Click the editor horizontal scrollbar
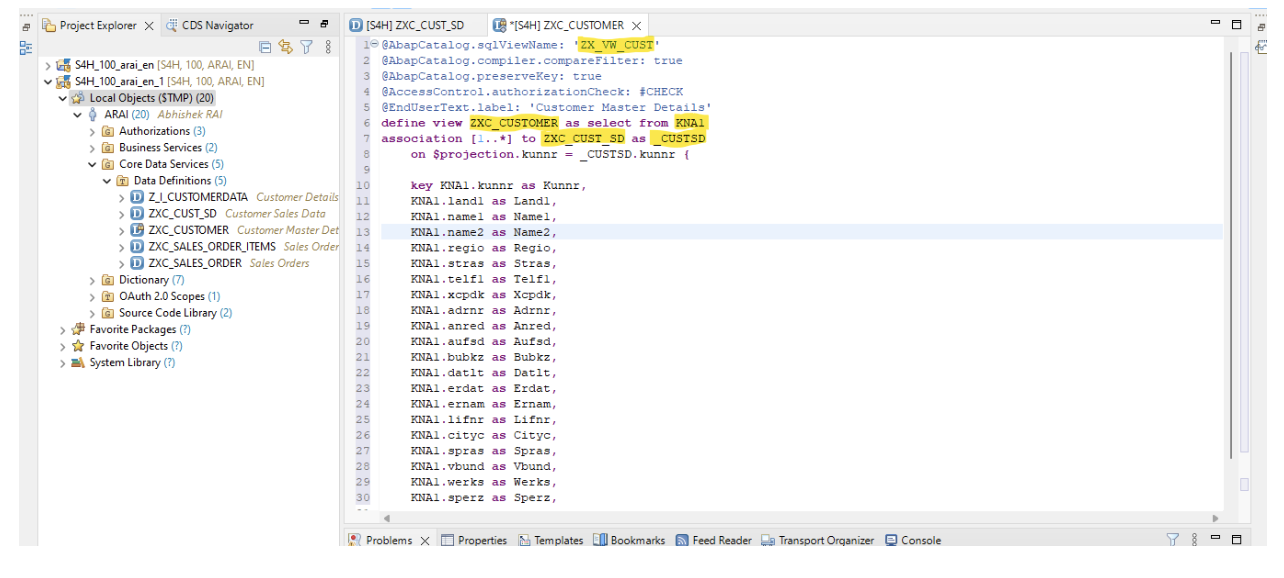 pos(800,518)
